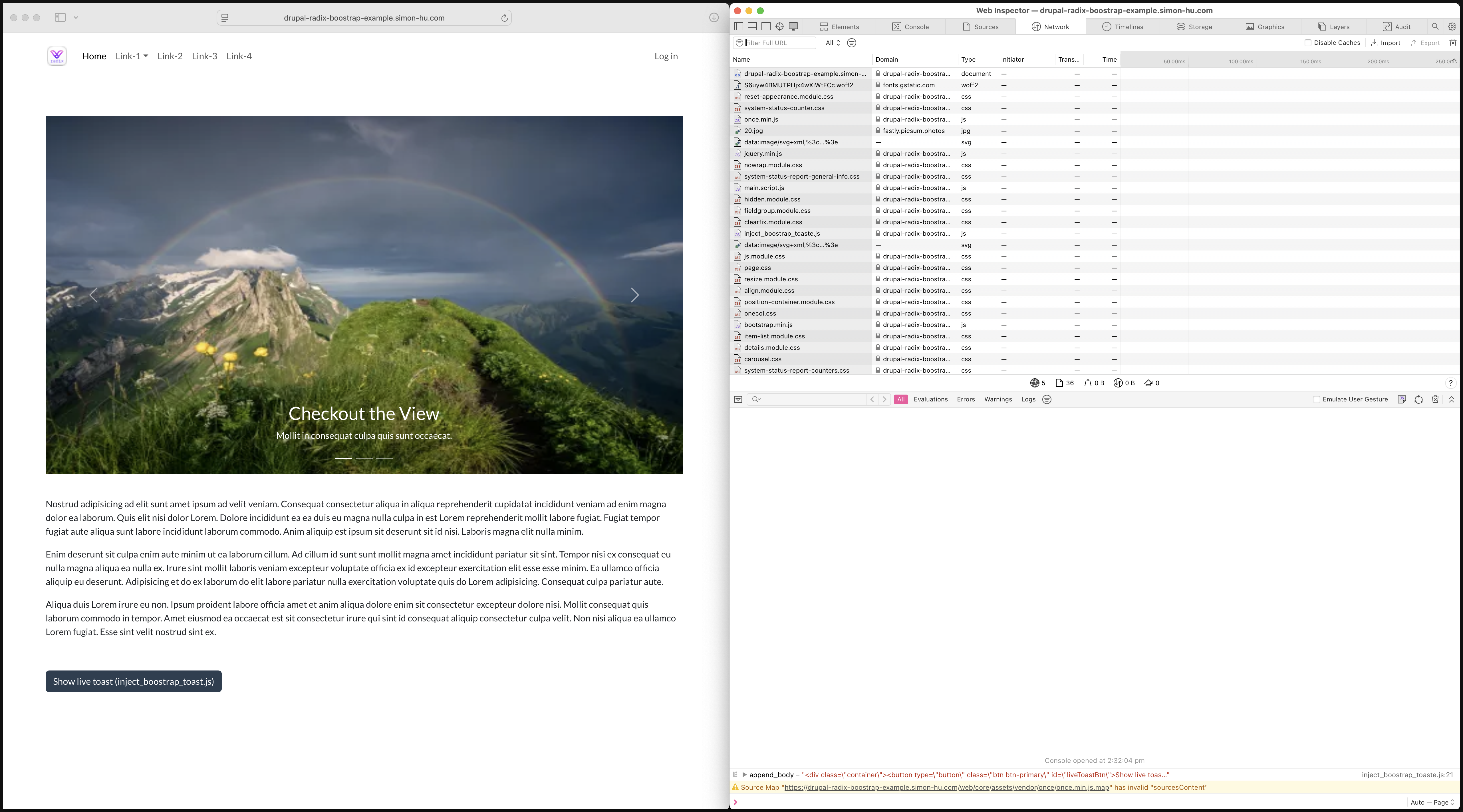Clear network items with trash icon
1463x812 pixels.
(1452, 43)
